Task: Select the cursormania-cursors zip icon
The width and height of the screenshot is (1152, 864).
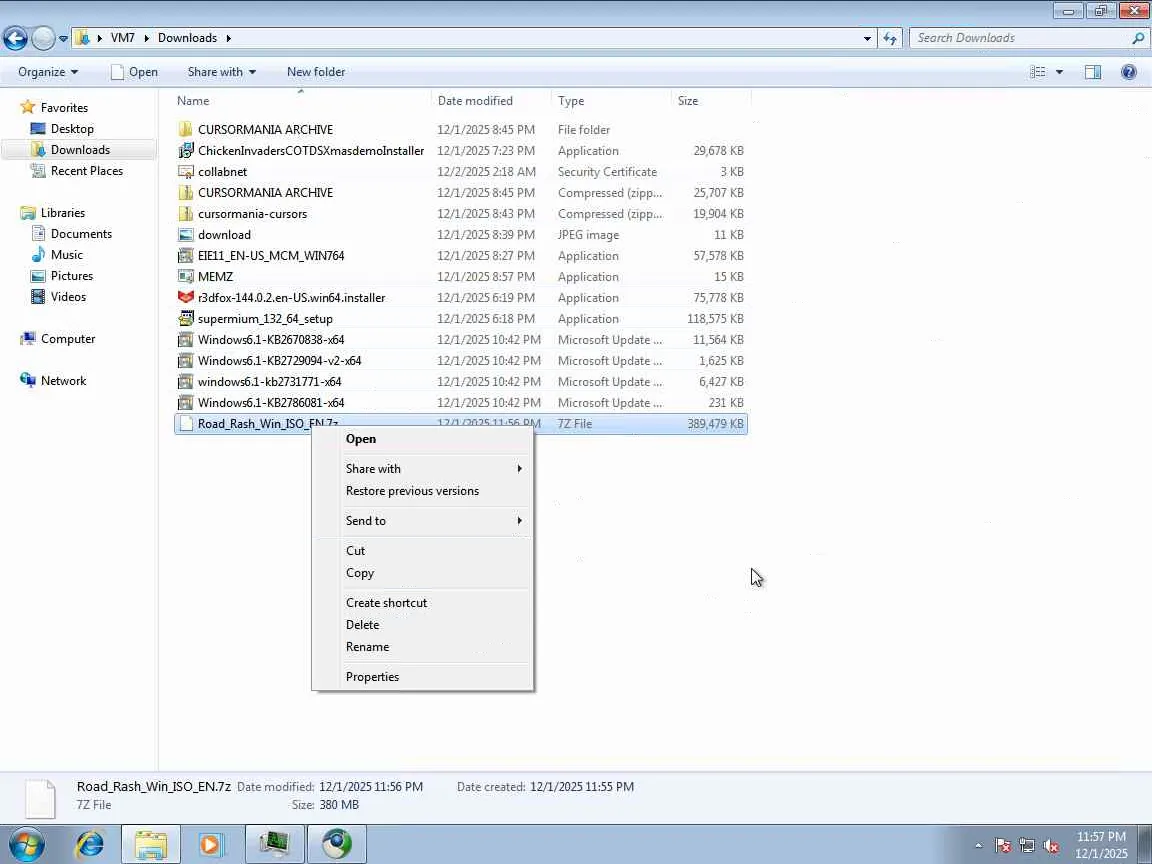Action: tap(186, 214)
